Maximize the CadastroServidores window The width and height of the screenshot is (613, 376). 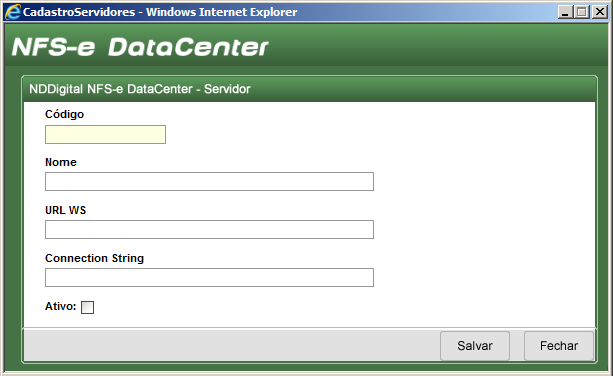click(582, 12)
